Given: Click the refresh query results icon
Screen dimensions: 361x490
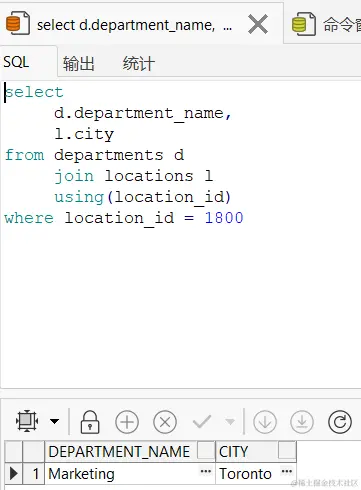Looking at the screenshot, I should 340,422.
